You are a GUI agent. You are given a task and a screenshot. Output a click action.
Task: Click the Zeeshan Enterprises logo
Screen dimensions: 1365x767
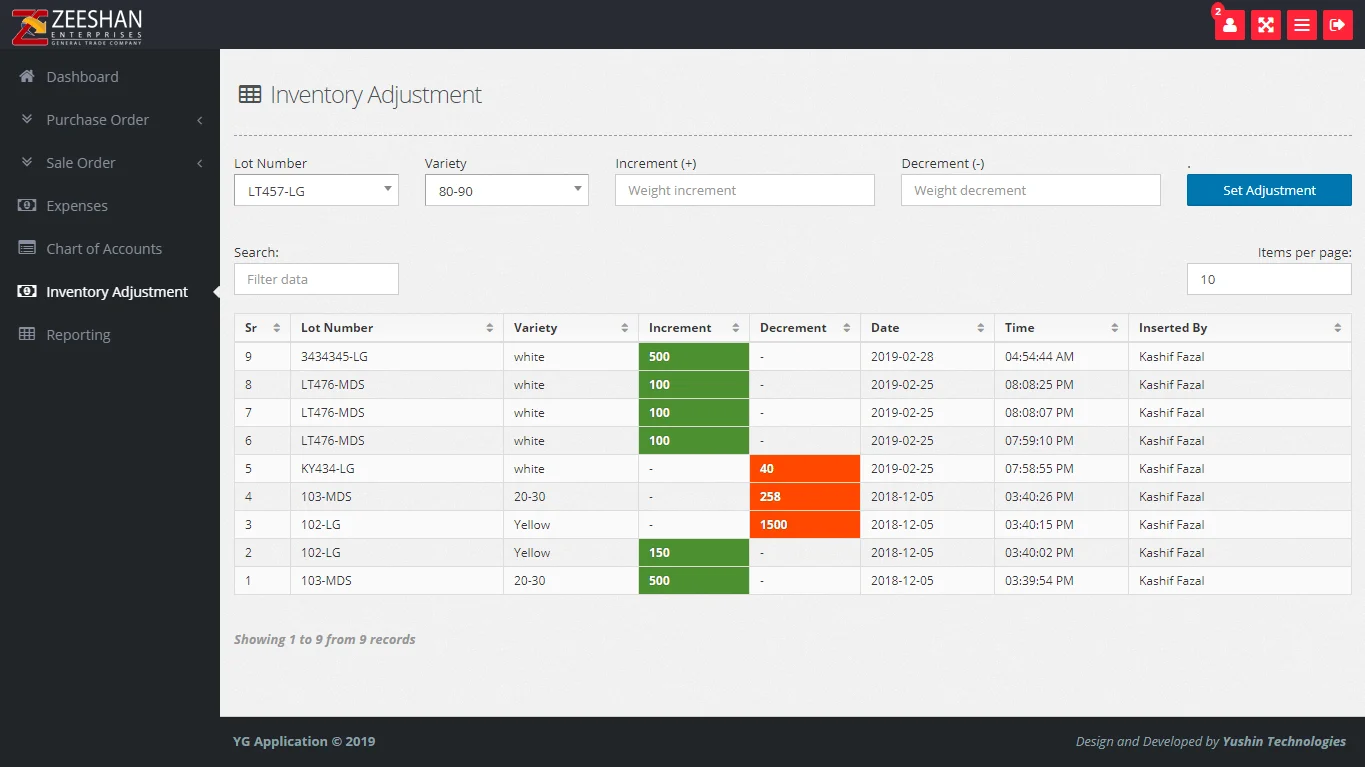pyautogui.click(x=77, y=26)
